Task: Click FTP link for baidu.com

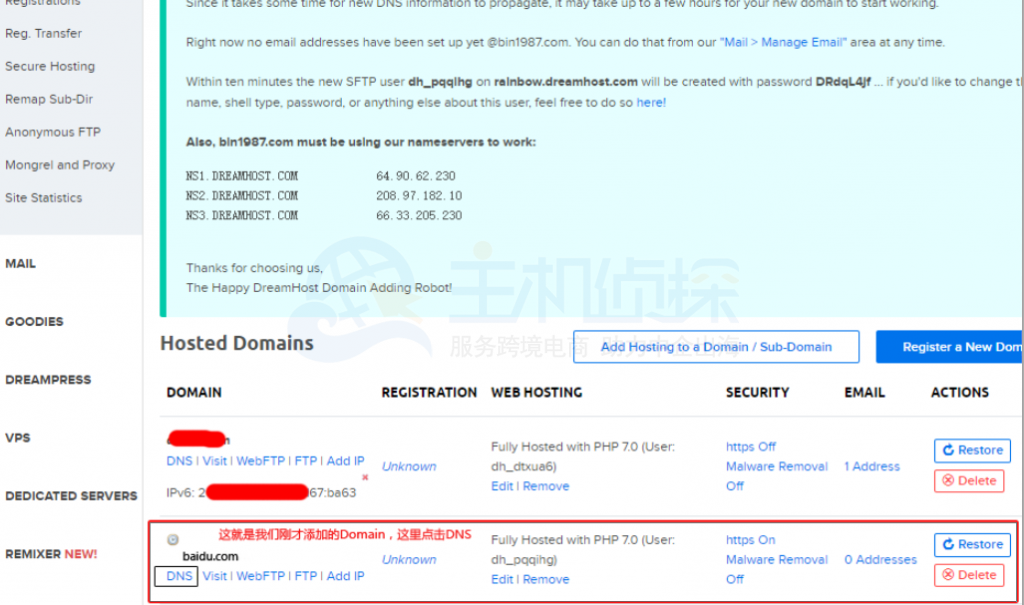Action: click(306, 576)
